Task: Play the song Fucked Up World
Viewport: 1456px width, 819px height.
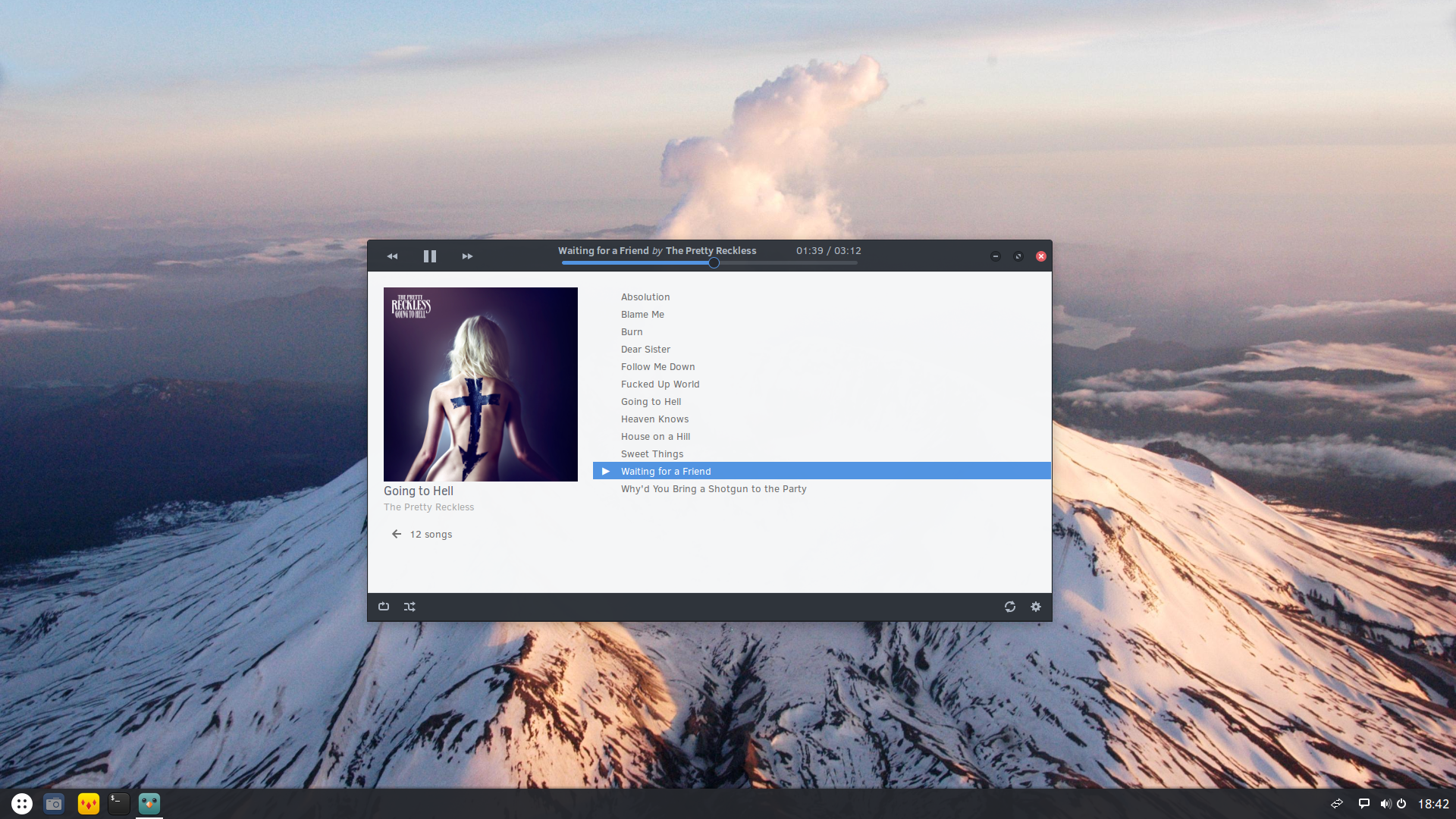Action: point(660,384)
